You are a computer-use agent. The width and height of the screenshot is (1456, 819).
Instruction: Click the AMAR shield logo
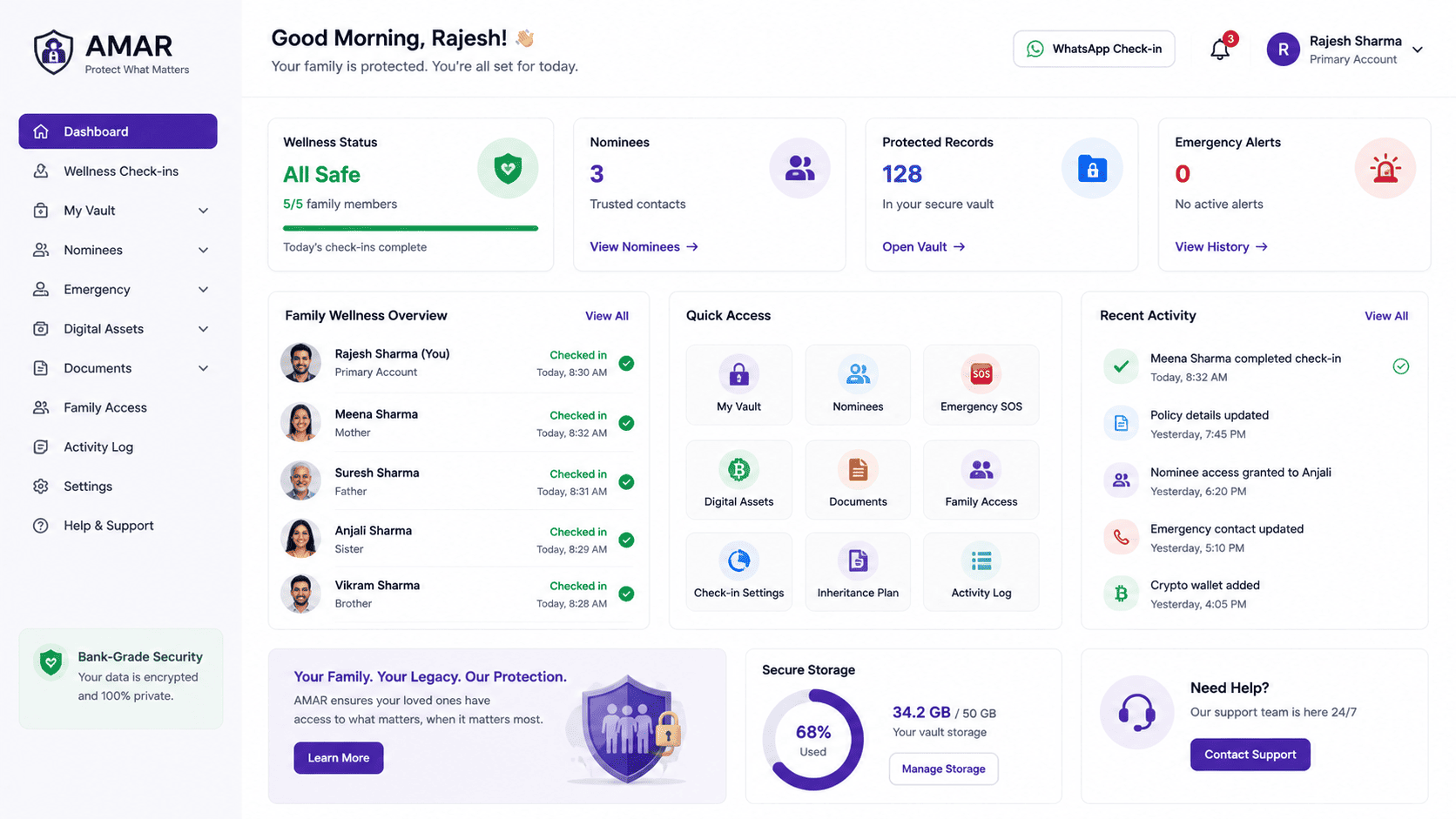[53, 52]
